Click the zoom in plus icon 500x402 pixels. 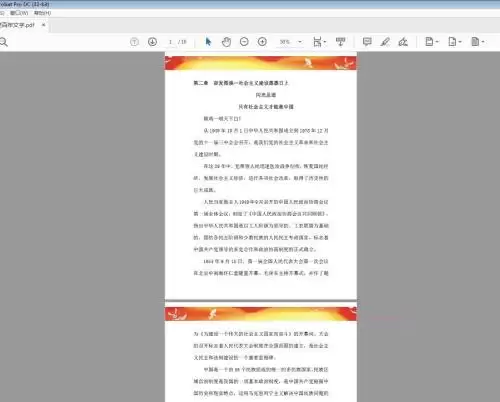pos(262,42)
